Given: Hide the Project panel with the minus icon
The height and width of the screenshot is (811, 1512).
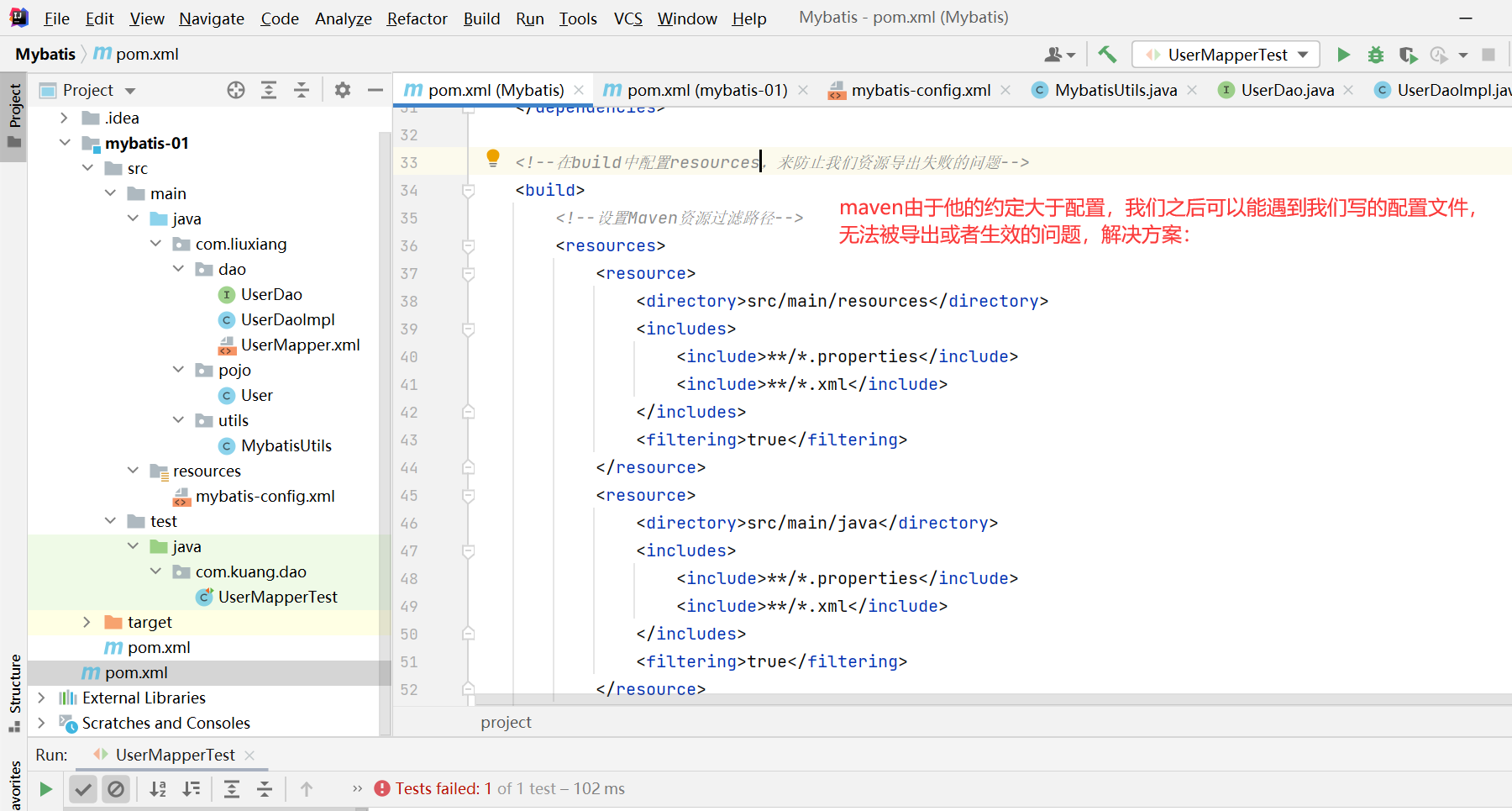Looking at the screenshot, I should point(375,90).
